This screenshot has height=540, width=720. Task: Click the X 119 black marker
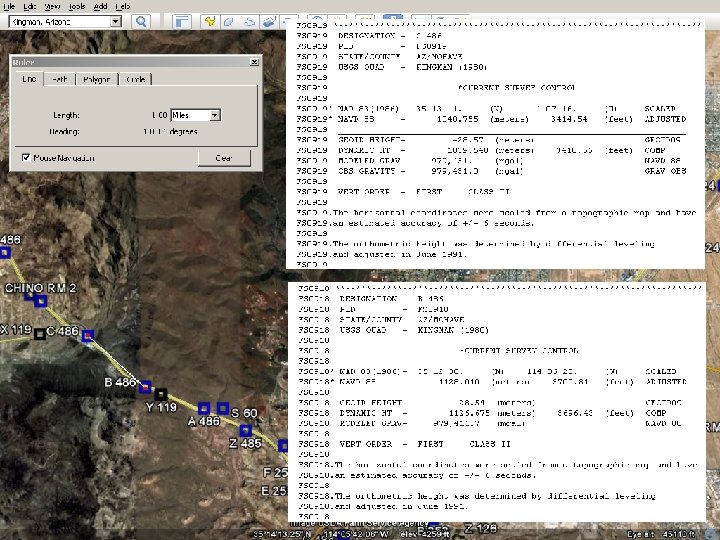click(40, 334)
